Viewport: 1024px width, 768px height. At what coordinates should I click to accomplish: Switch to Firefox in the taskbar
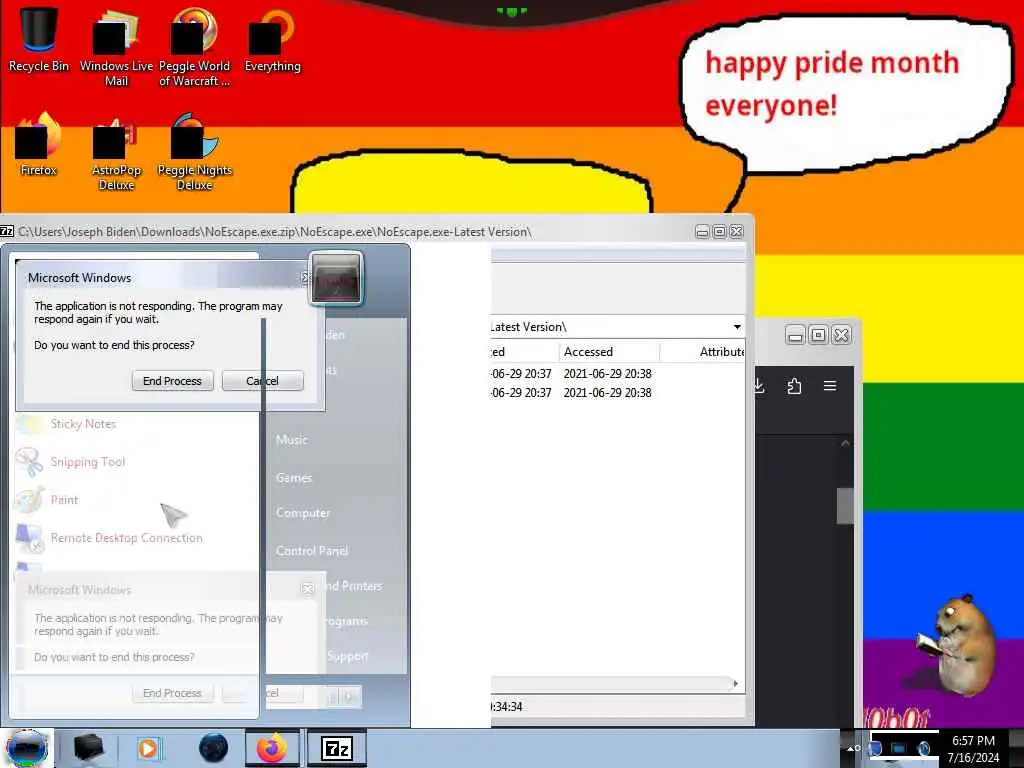pyautogui.click(x=272, y=748)
